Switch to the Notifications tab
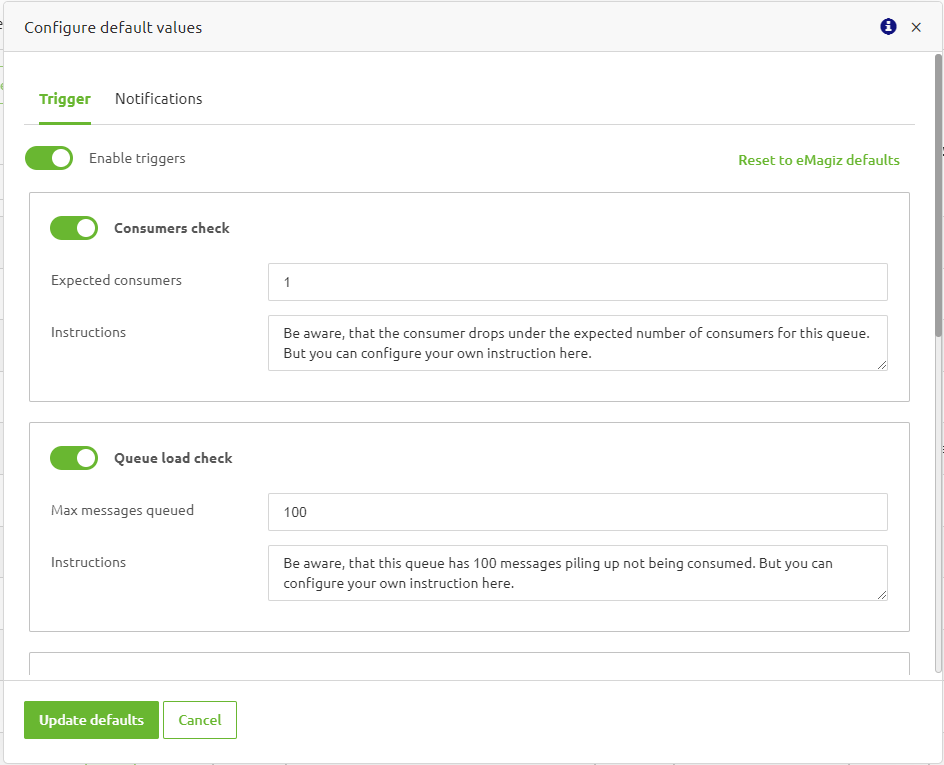The width and height of the screenshot is (944, 765). (x=158, y=98)
